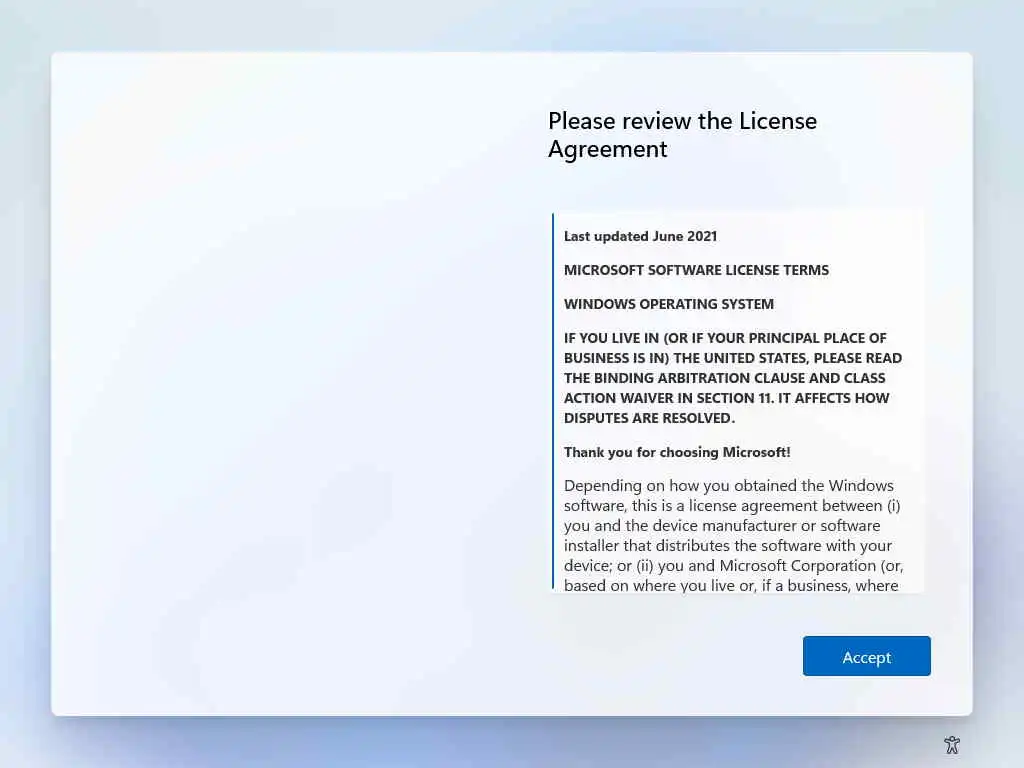
Task: Select the 'Last updated June 2021' line
Action: (640, 236)
